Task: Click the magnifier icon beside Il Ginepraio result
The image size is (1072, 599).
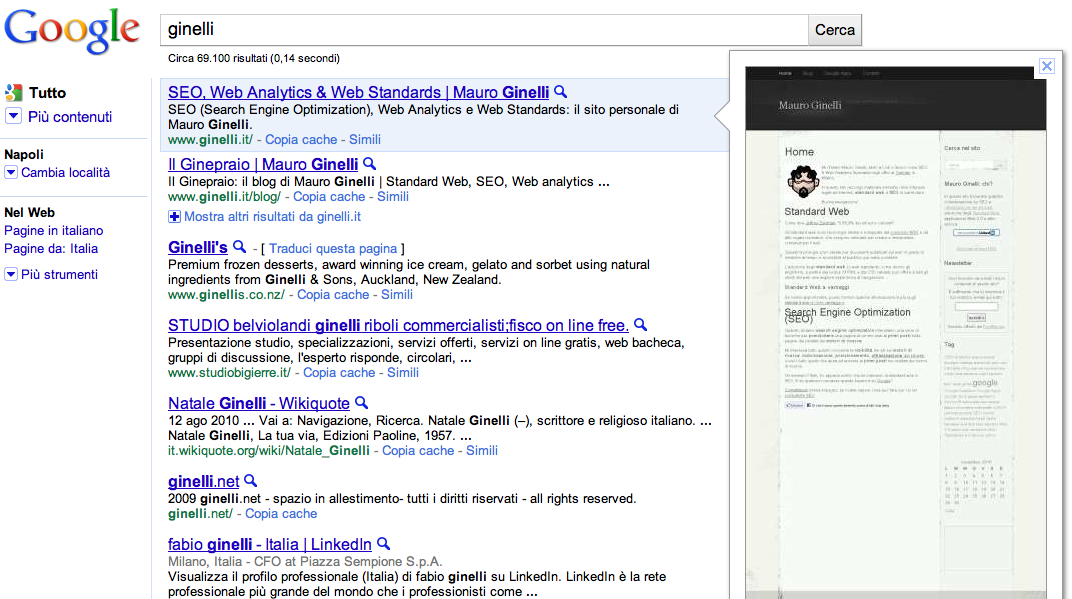Action: [370, 163]
